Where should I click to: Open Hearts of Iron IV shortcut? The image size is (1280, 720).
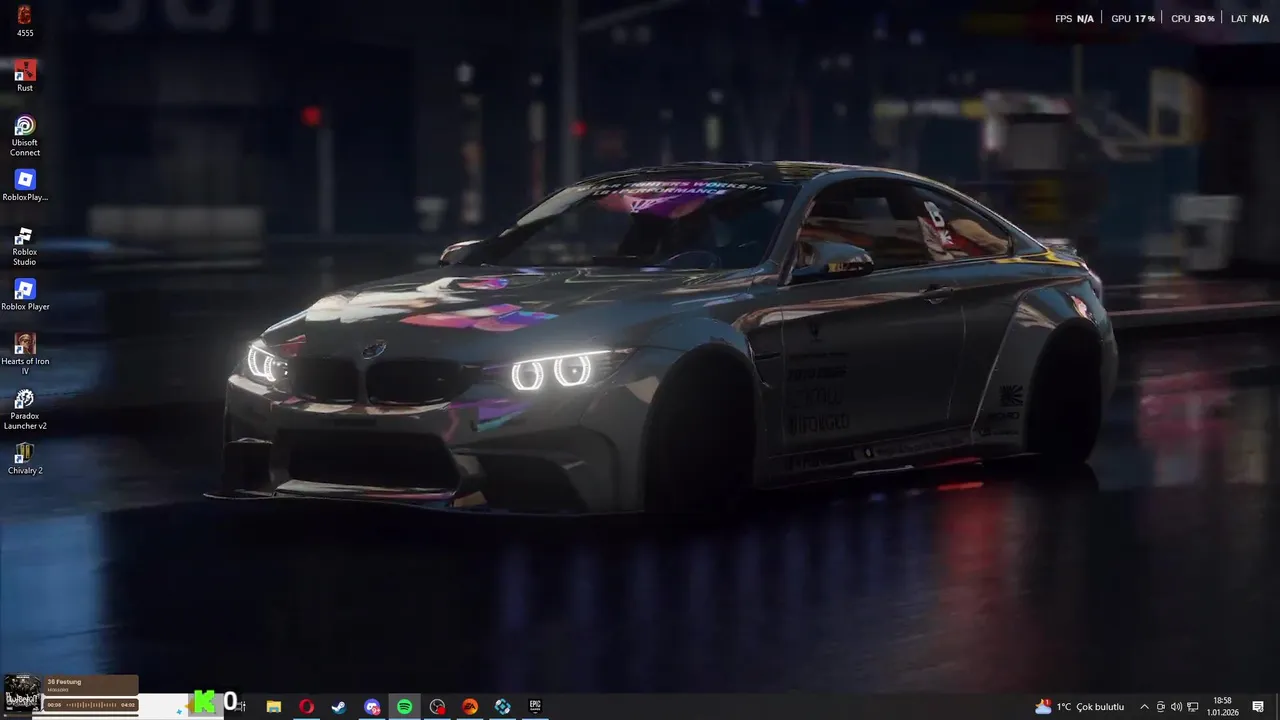(25, 354)
